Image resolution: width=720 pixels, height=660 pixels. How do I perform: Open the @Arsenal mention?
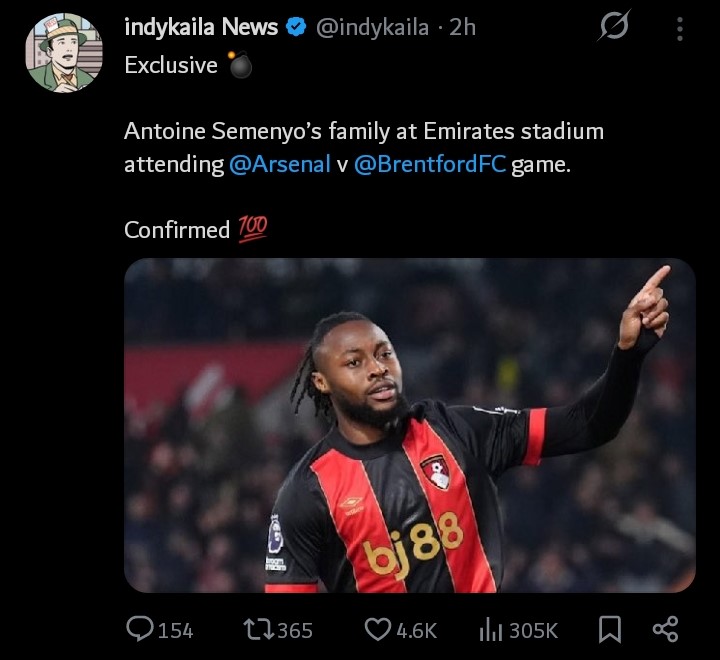pyautogui.click(x=280, y=165)
